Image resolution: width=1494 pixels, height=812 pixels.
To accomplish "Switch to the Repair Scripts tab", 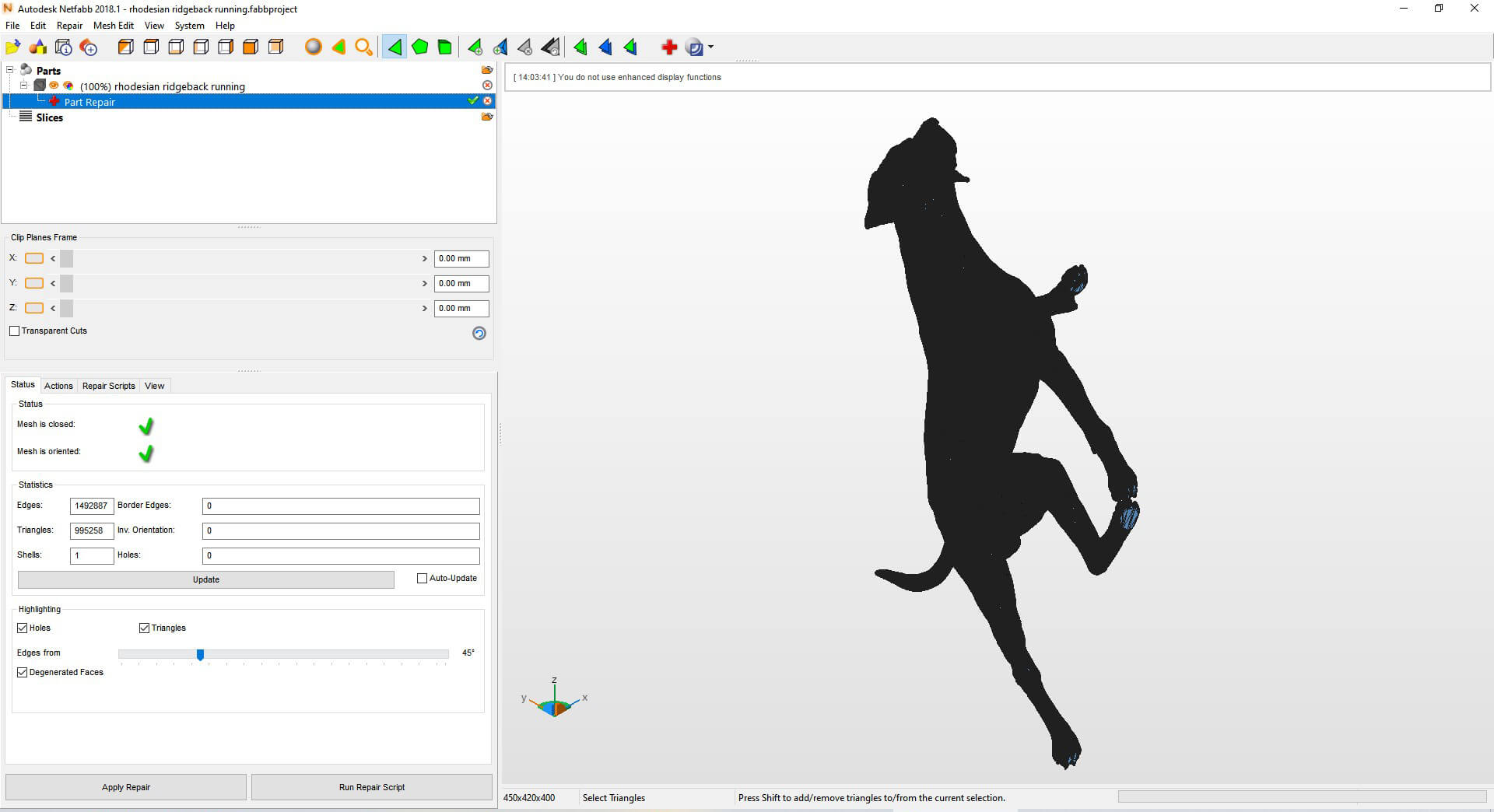I will 108,386.
